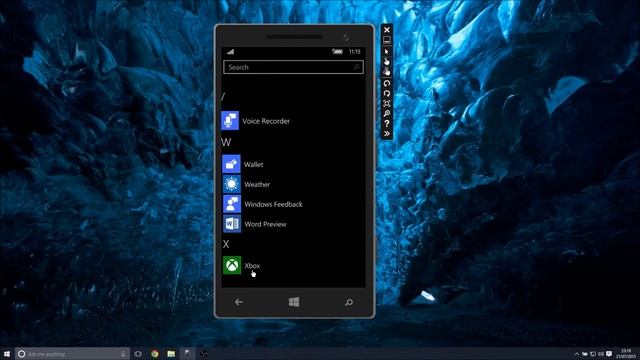The width and height of the screenshot is (640, 360).
Task: Open the Xbox app icon
Action: pos(232,265)
